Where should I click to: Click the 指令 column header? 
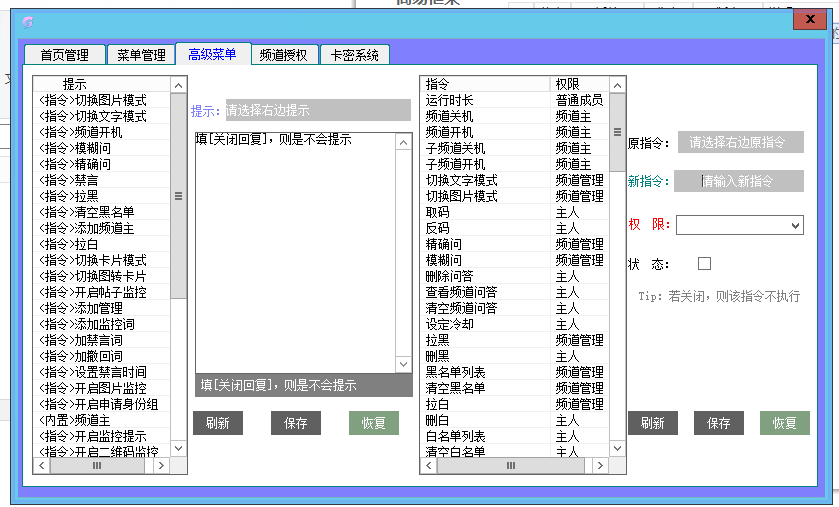(485, 84)
